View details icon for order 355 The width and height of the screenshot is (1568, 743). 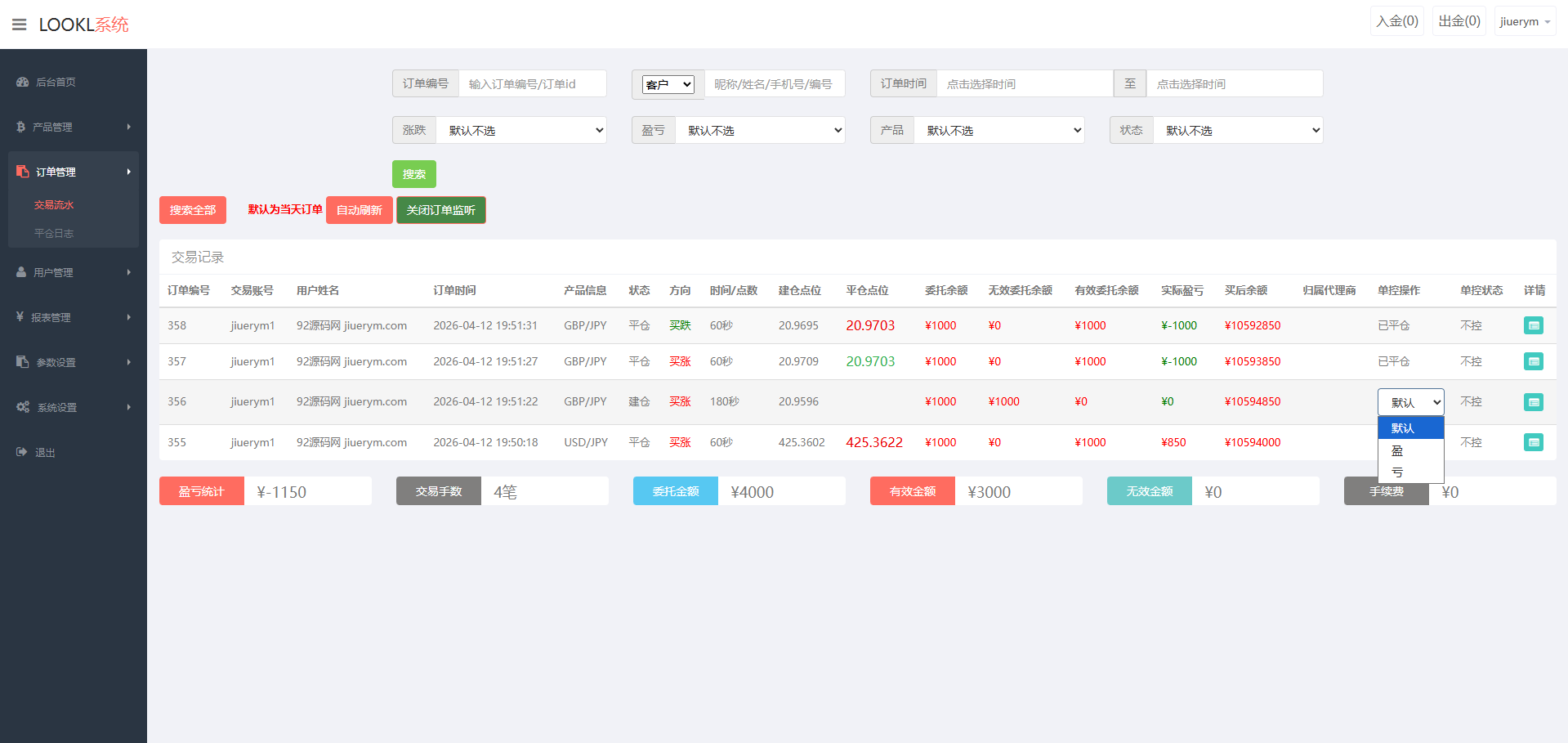tap(1533, 442)
